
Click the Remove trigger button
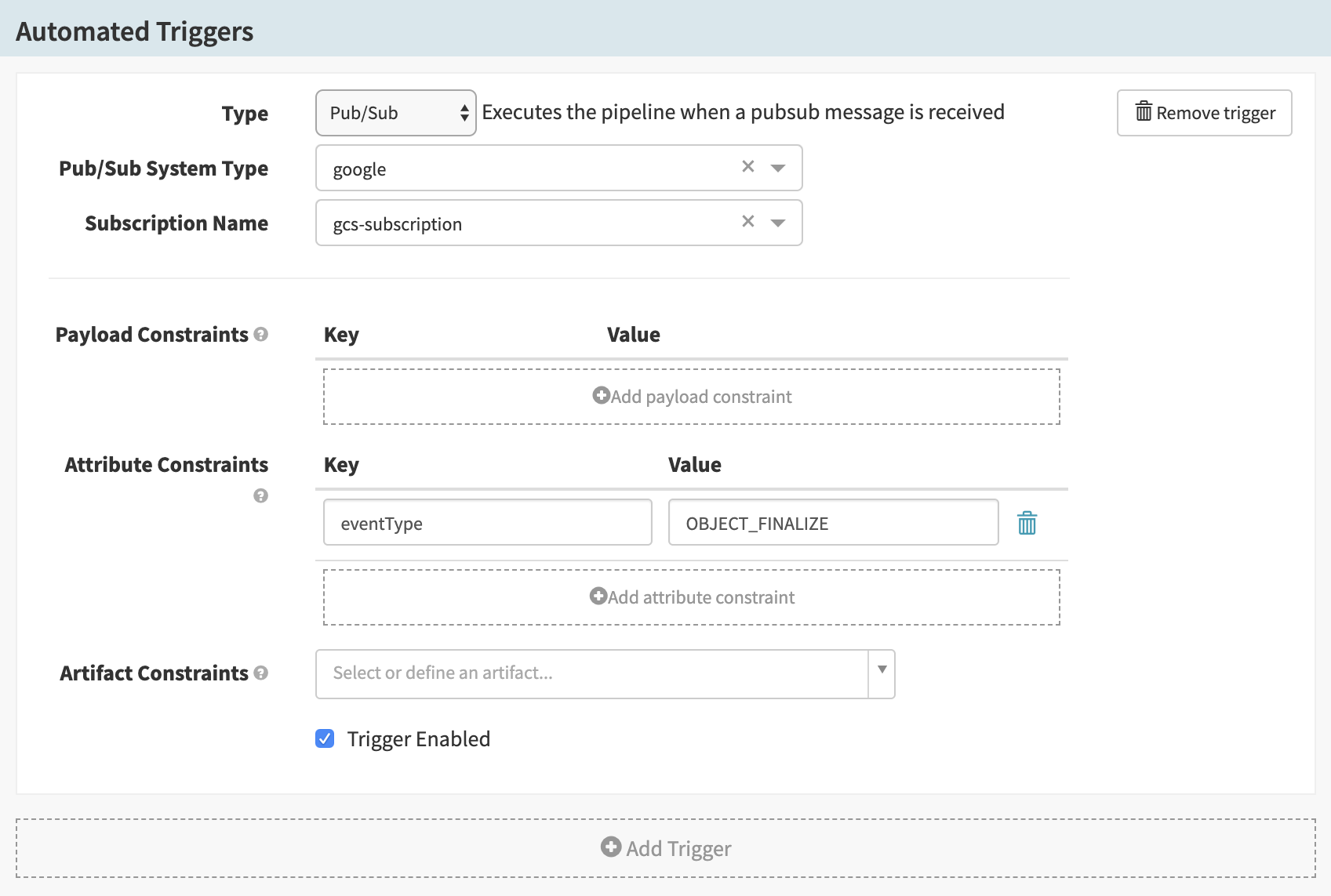1204,113
